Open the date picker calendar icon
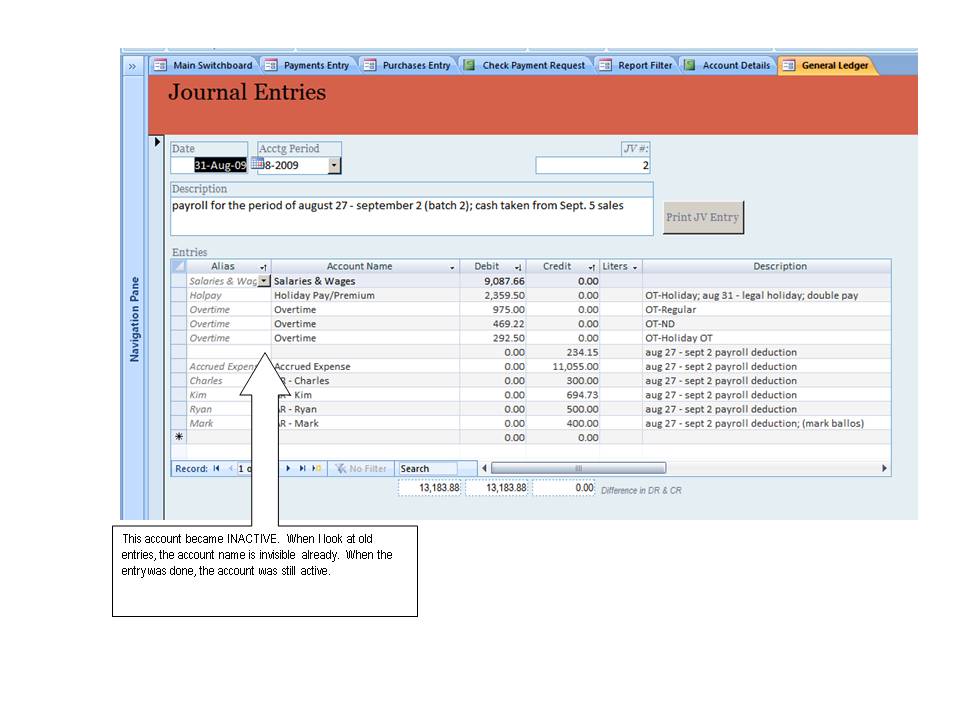 [x=257, y=163]
